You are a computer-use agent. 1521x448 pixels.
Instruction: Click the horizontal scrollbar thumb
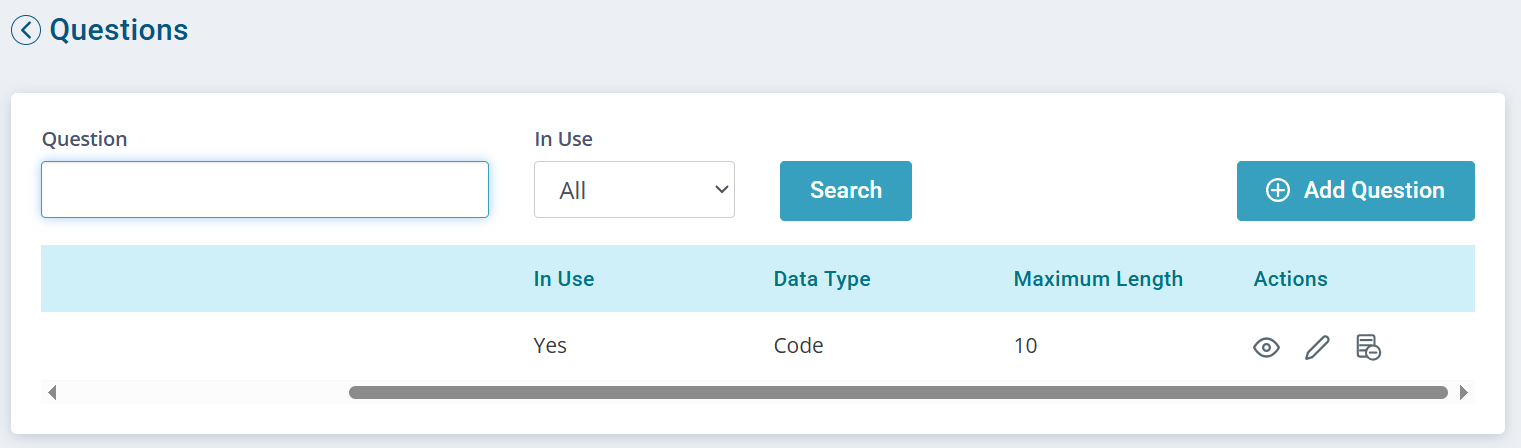(x=898, y=393)
